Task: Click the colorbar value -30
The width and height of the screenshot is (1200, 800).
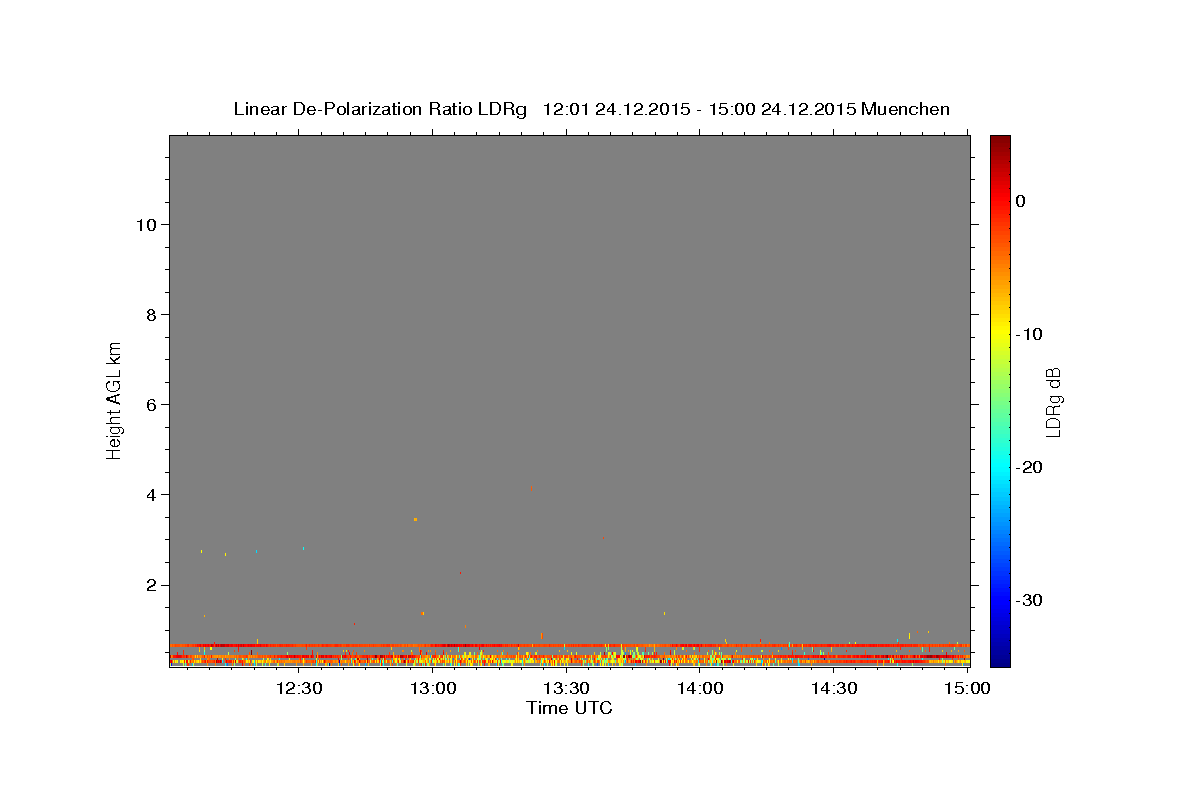Action: (x=1030, y=600)
